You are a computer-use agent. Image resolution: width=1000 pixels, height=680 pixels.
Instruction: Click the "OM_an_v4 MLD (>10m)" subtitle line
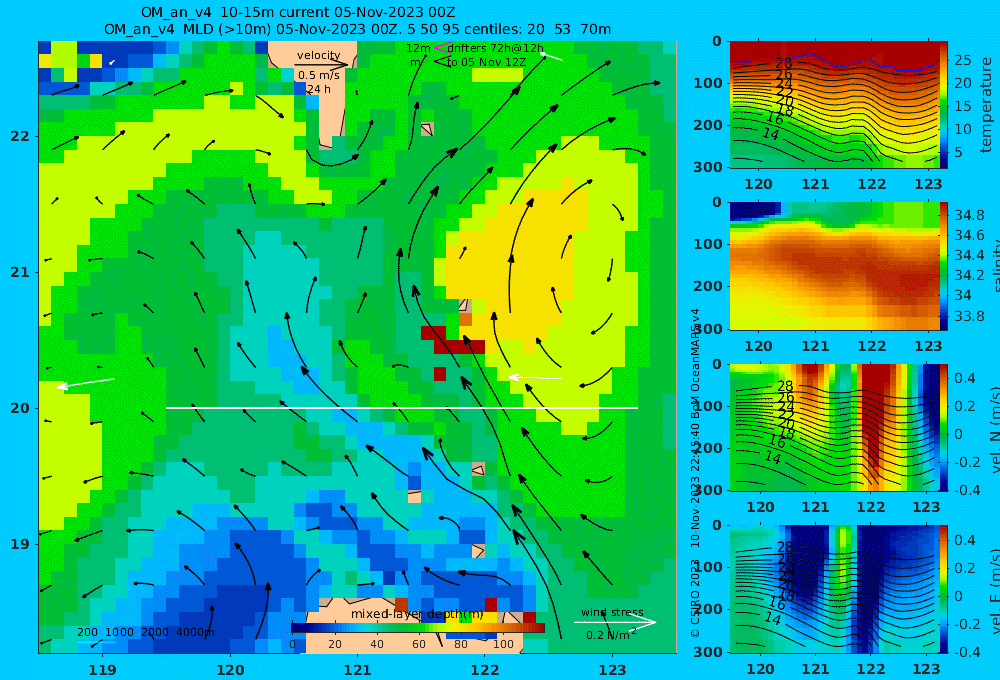point(357,29)
